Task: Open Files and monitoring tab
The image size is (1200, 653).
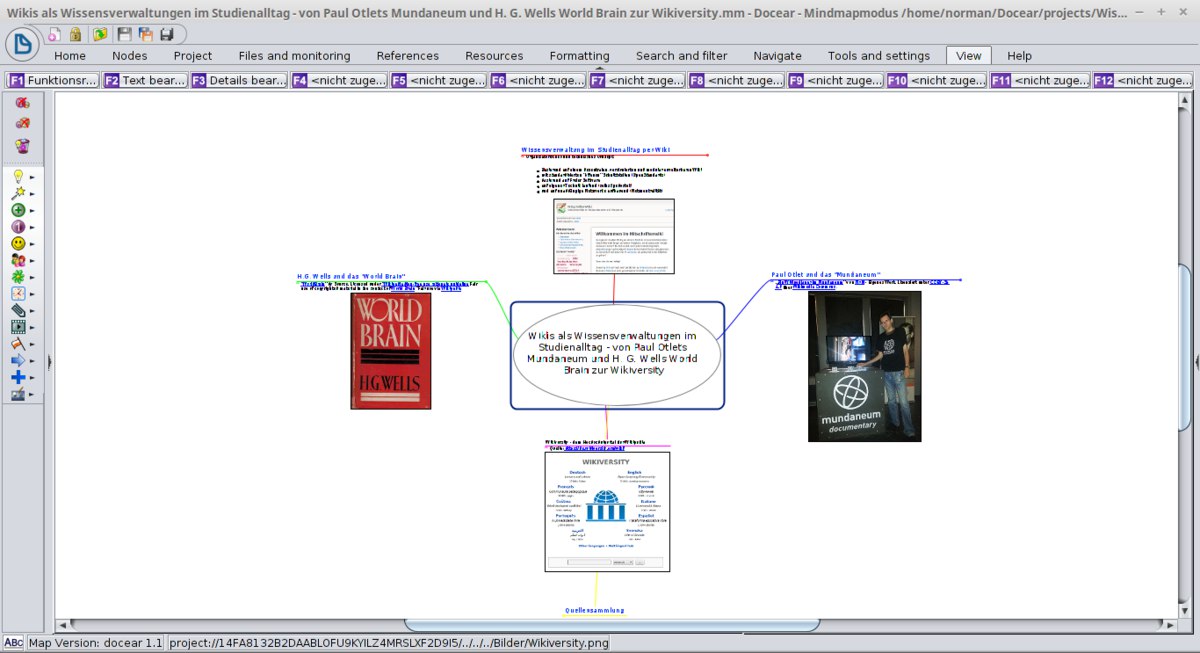Action: coord(295,56)
